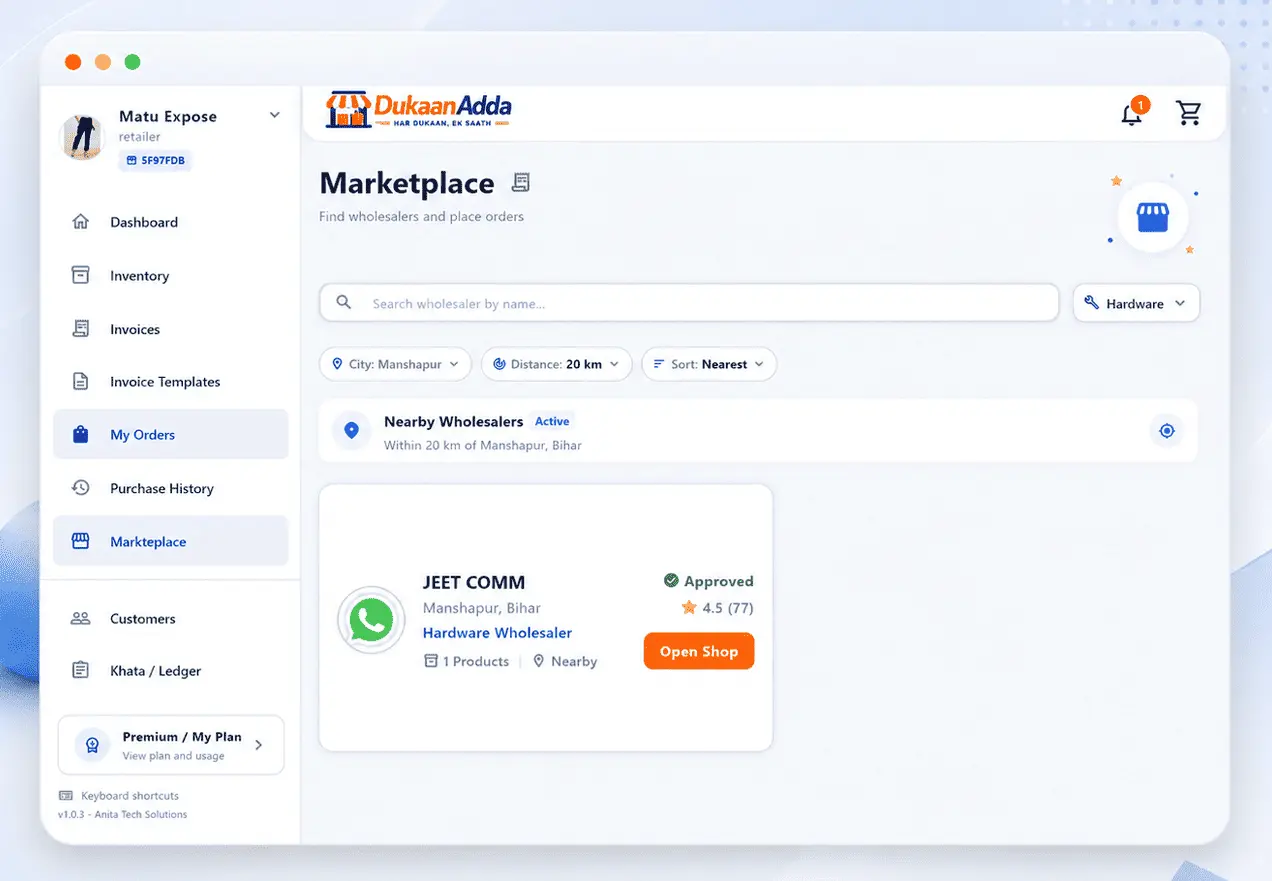Click the receipt icon beside Marketplace heading
Image resolution: width=1272 pixels, height=881 pixels.
click(521, 182)
